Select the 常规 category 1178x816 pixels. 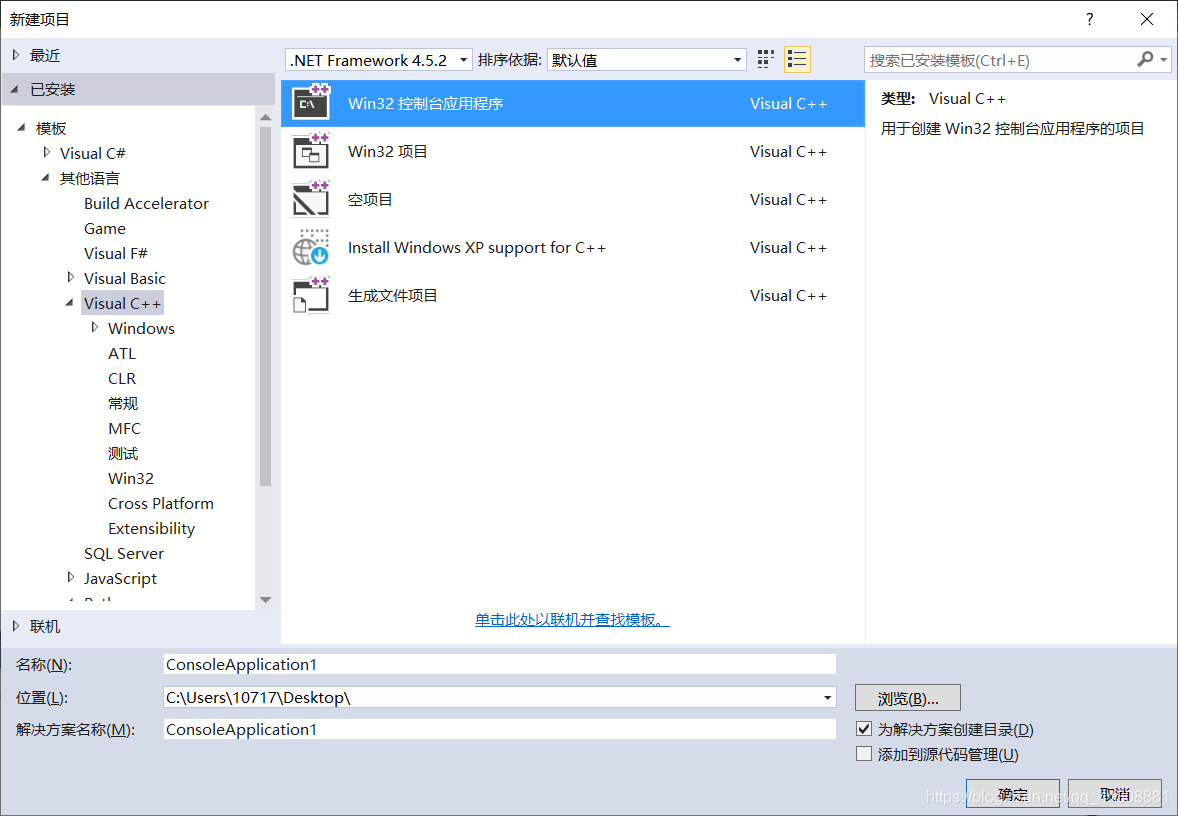pyautogui.click(x=123, y=403)
